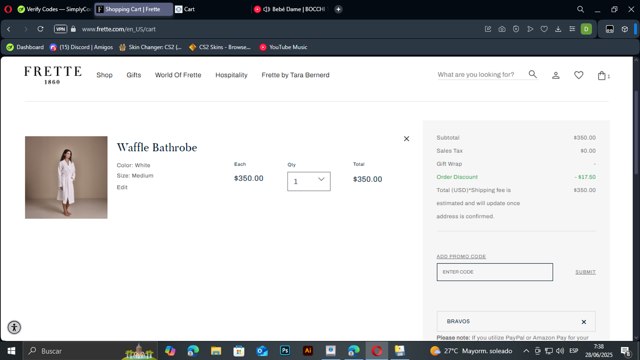The width and height of the screenshot is (640, 360).
Task: Click the Add Promo Code link
Action: pos(461,257)
